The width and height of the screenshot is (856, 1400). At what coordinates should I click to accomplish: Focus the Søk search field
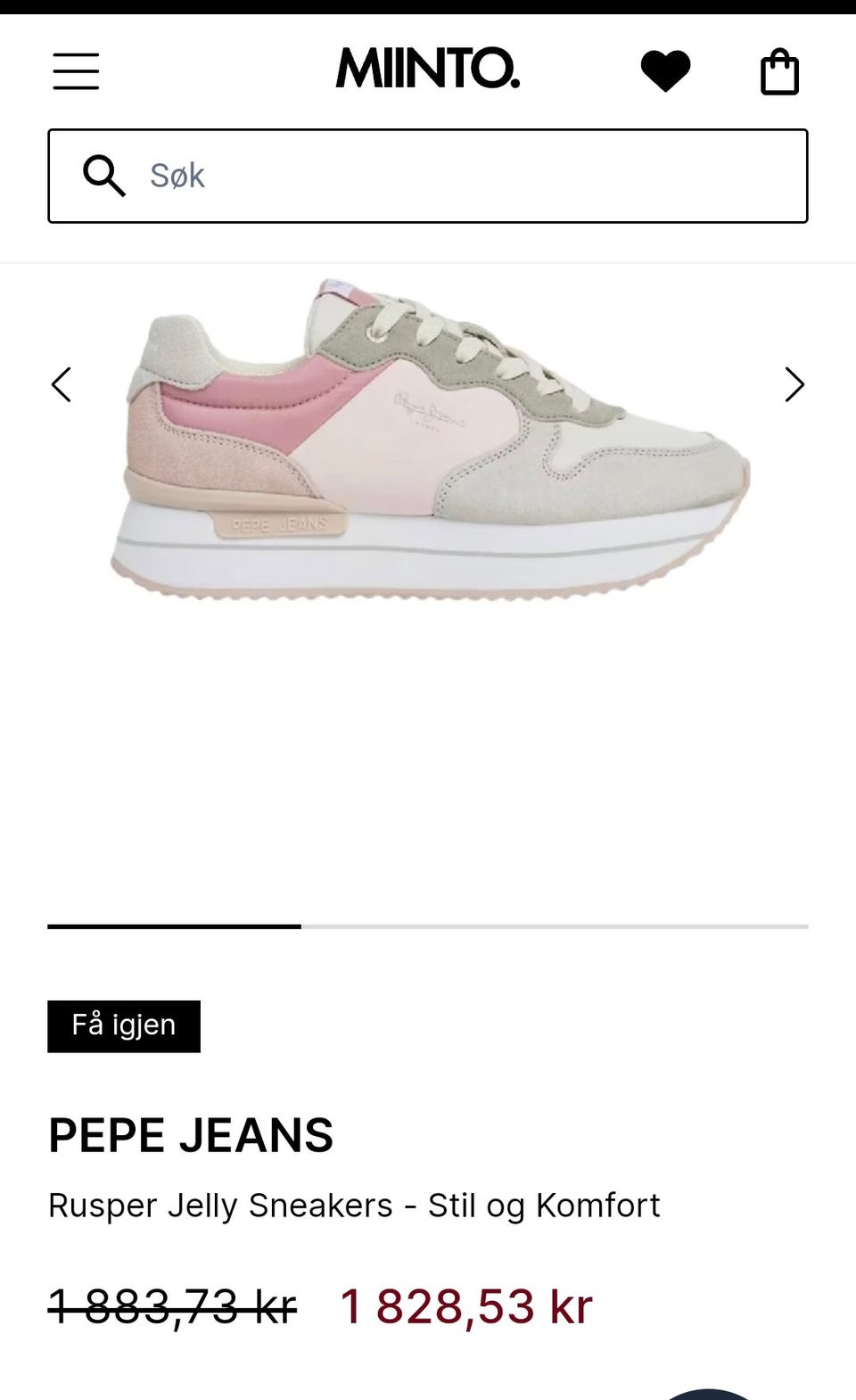(428, 176)
